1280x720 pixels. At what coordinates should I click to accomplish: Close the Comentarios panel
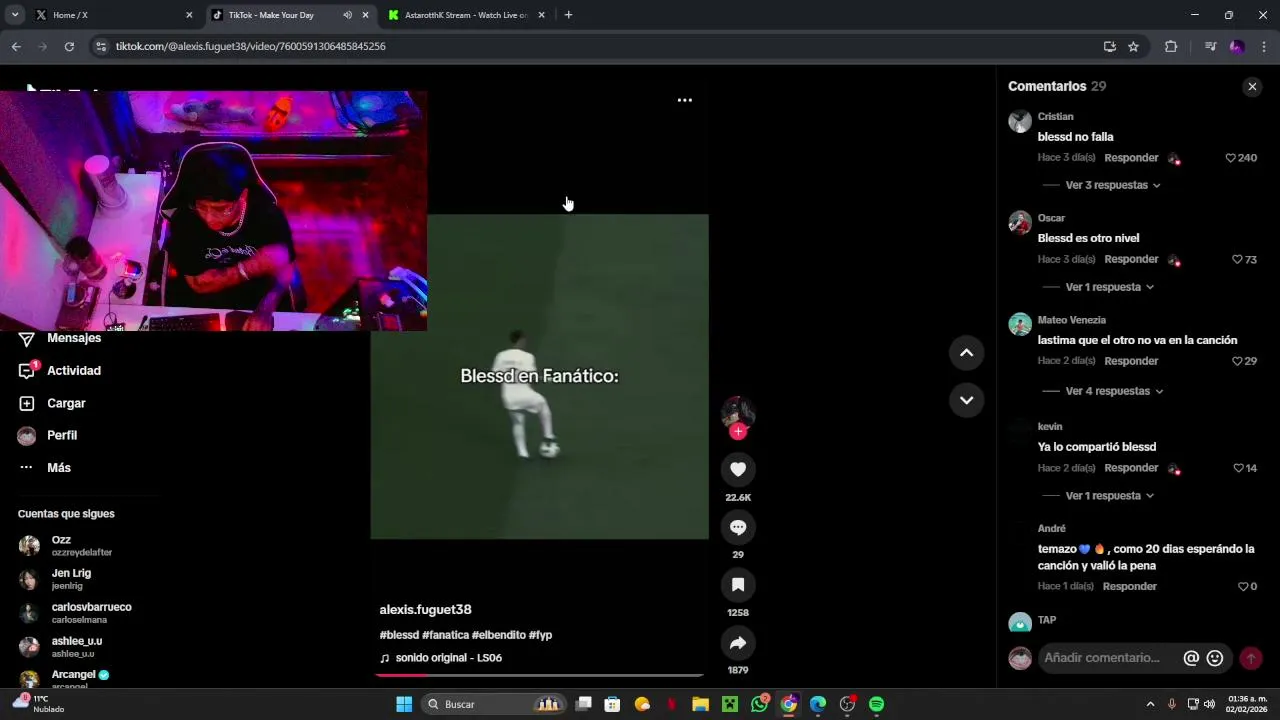click(1252, 87)
